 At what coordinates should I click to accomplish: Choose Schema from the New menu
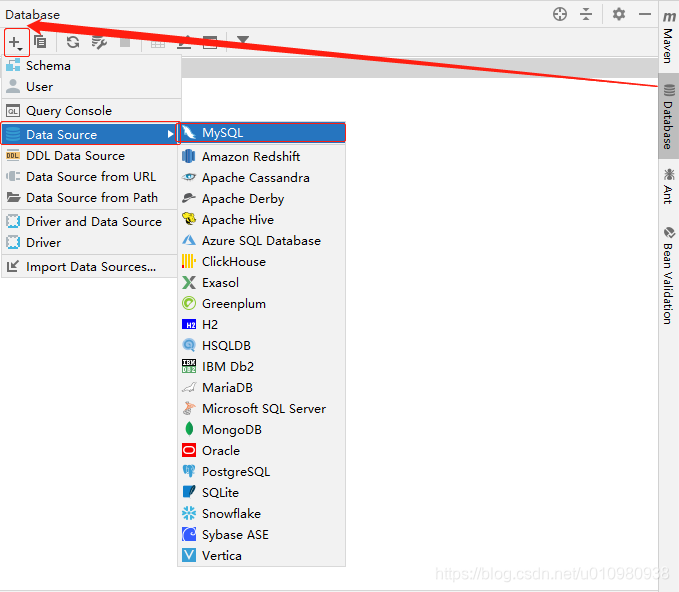click(x=91, y=66)
